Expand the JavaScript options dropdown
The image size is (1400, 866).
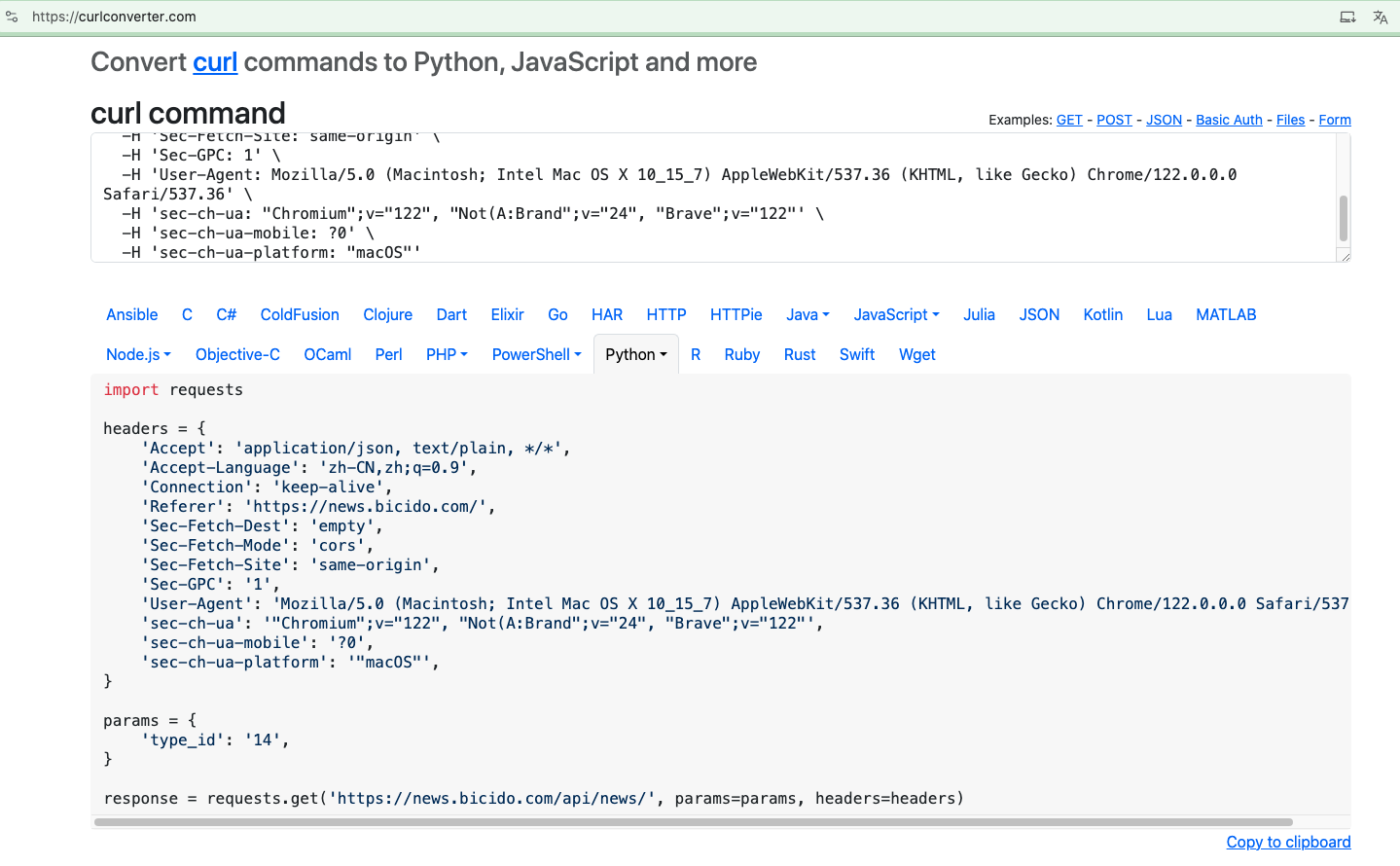tap(934, 314)
